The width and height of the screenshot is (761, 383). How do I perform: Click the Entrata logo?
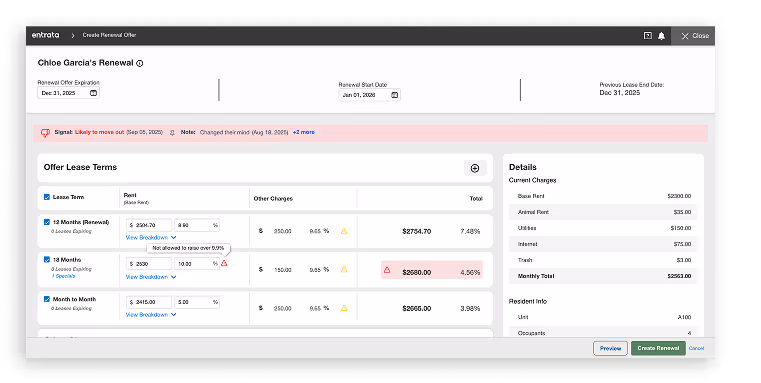pyautogui.click(x=46, y=35)
